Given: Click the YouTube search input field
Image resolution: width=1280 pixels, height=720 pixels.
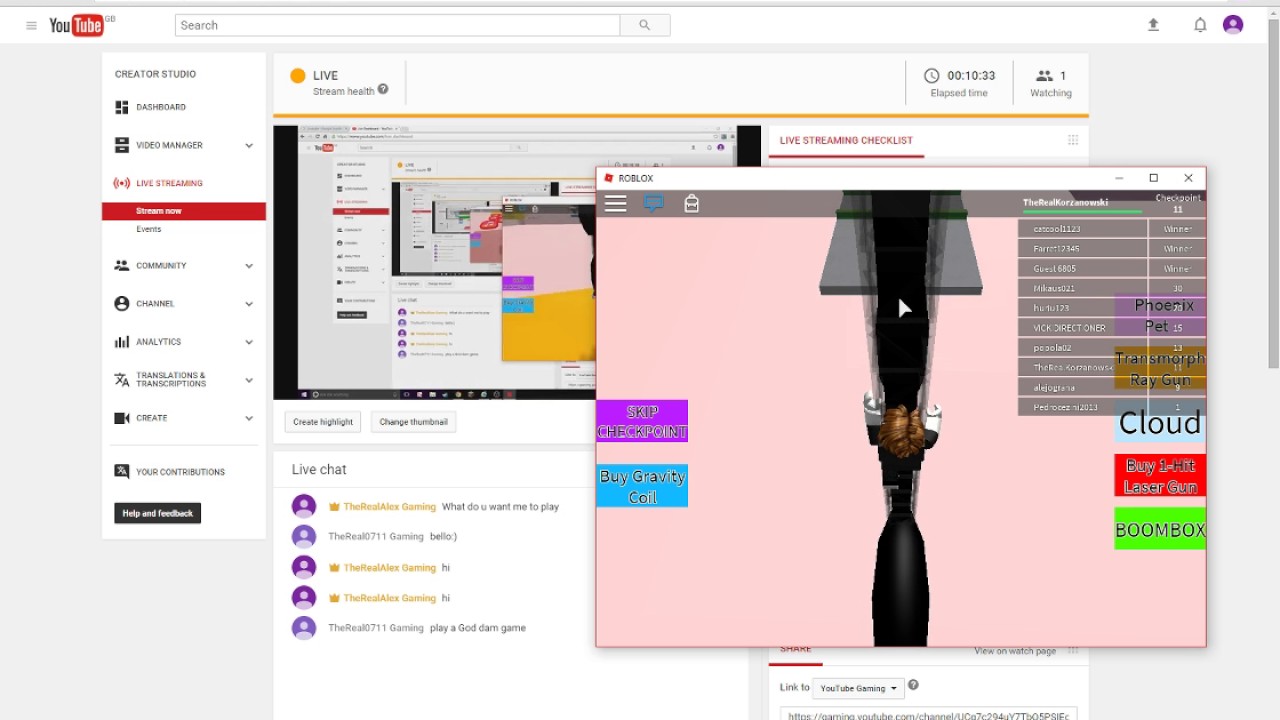Looking at the screenshot, I should (397, 25).
